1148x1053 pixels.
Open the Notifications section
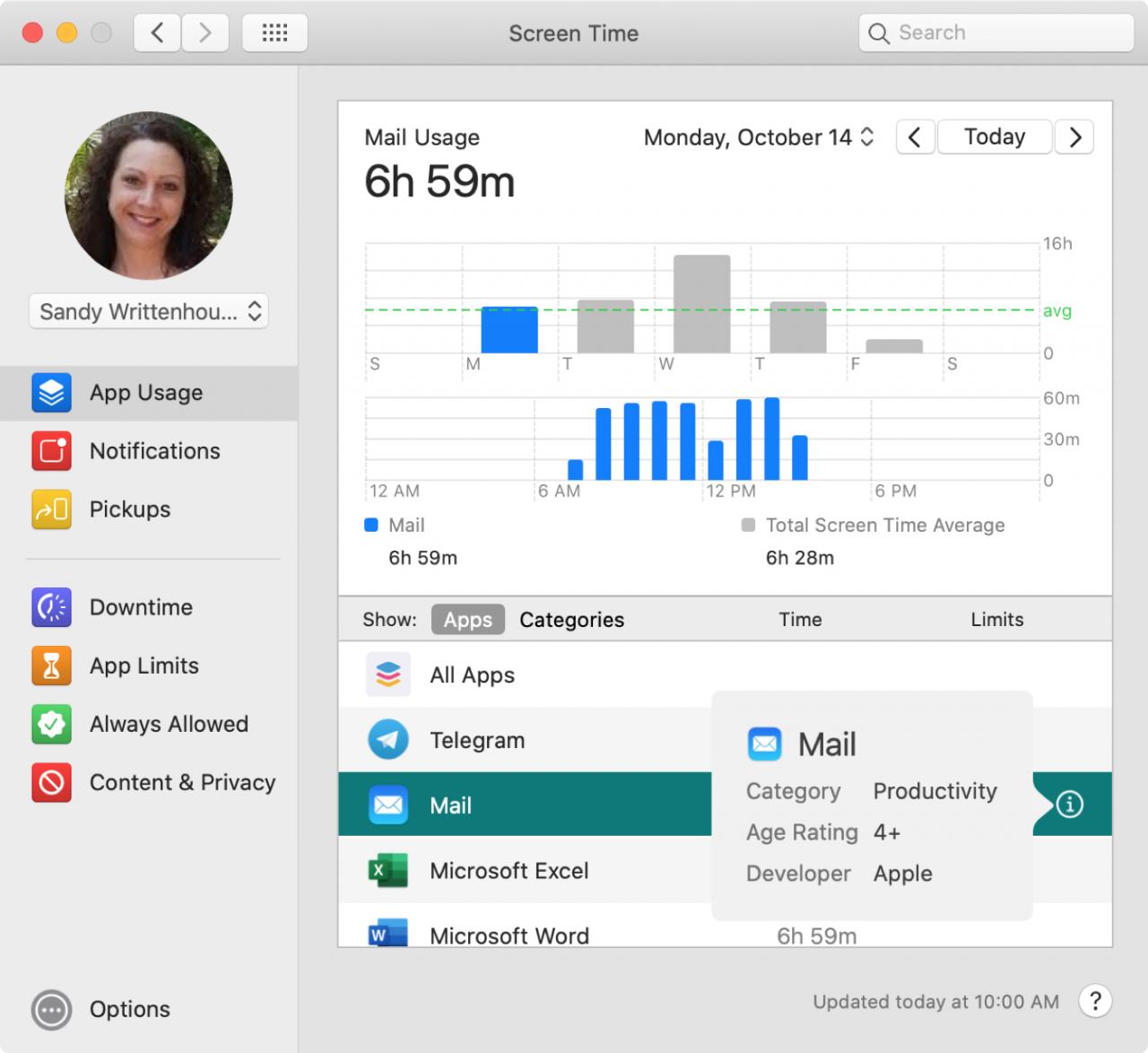pyautogui.click(x=149, y=451)
